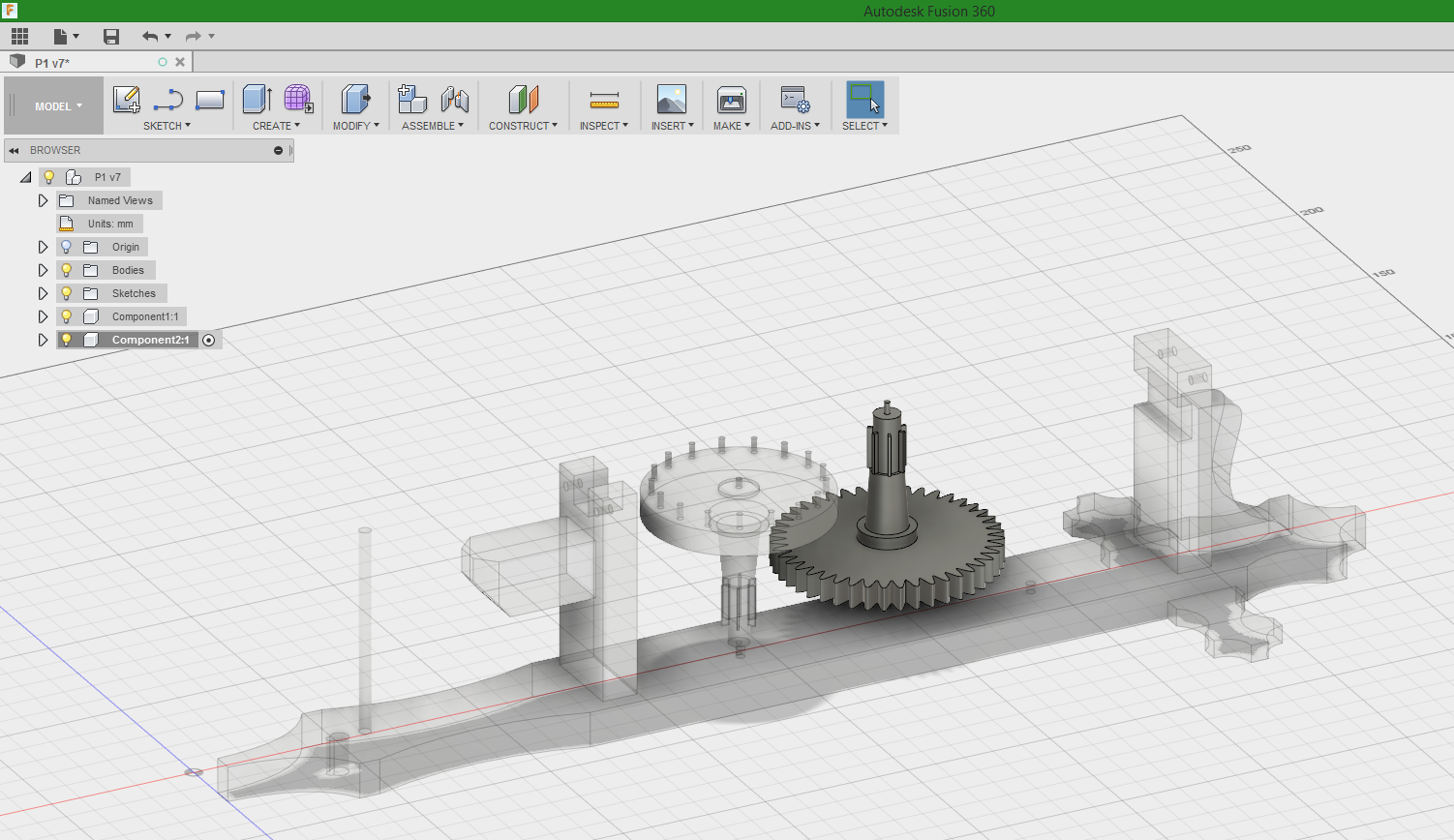Select the Units: mm tree item
The height and width of the screenshot is (840, 1454).
[110, 224]
